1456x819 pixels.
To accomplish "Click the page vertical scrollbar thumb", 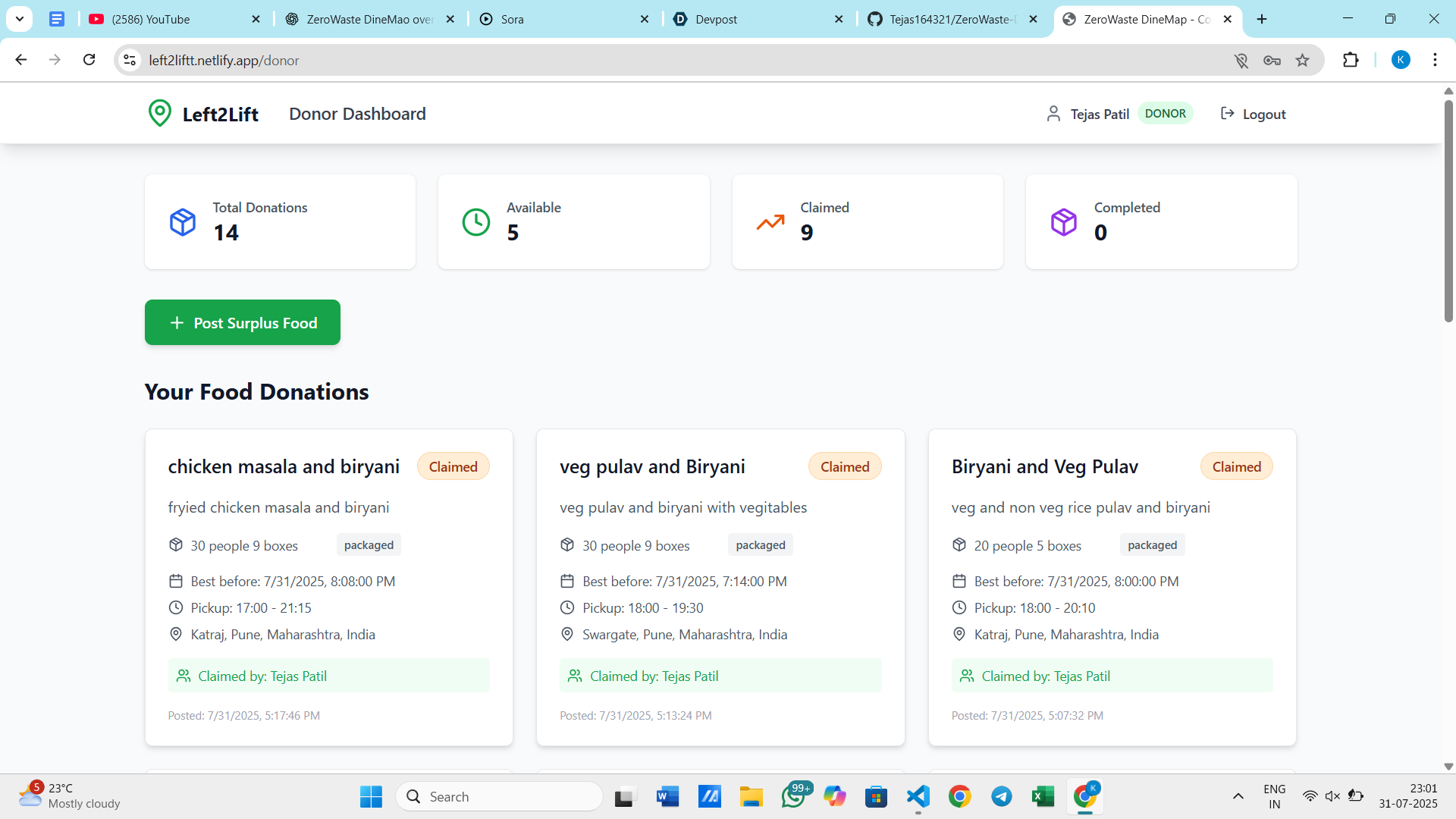I will click(1448, 212).
